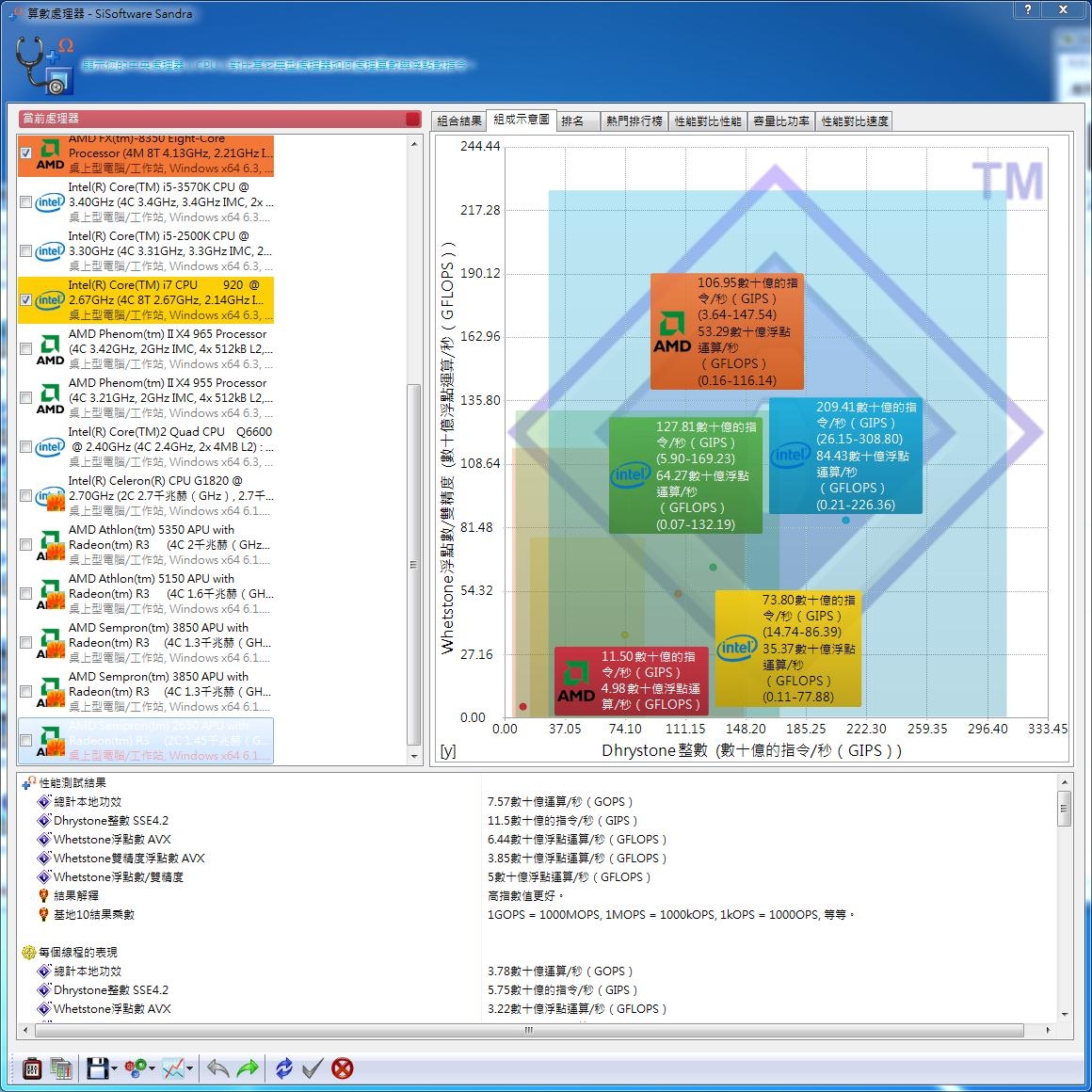Click the orange AMD label showing 106.95 in chart

(x=727, y=331)
